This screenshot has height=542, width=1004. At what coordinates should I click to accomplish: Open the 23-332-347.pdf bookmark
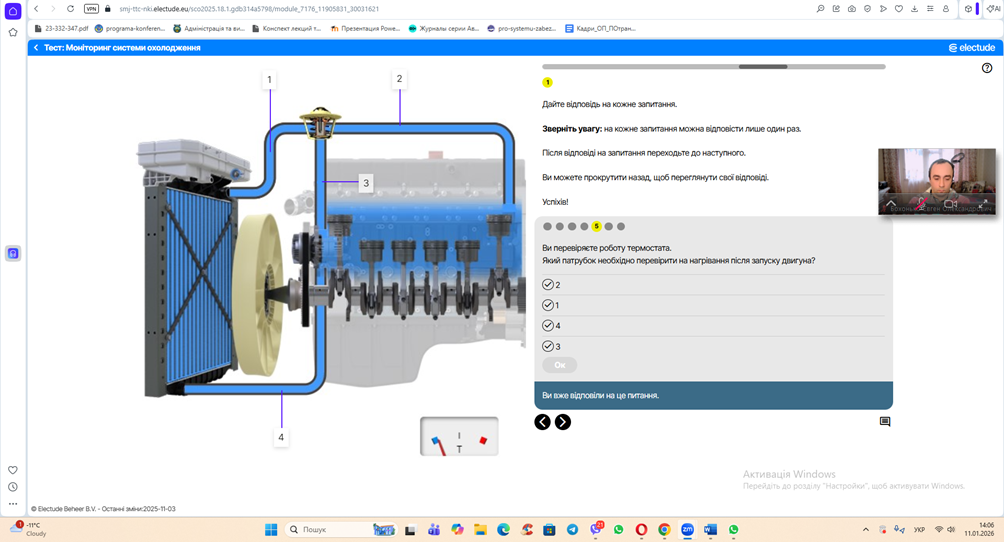point(61,29)
